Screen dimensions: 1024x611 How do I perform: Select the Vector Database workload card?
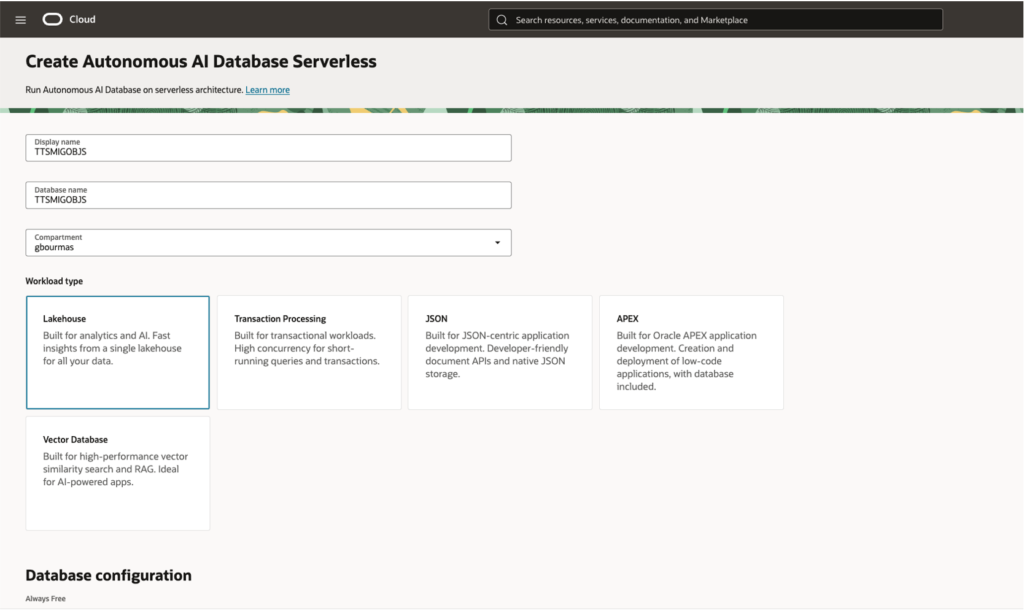[x=118, y=473]
